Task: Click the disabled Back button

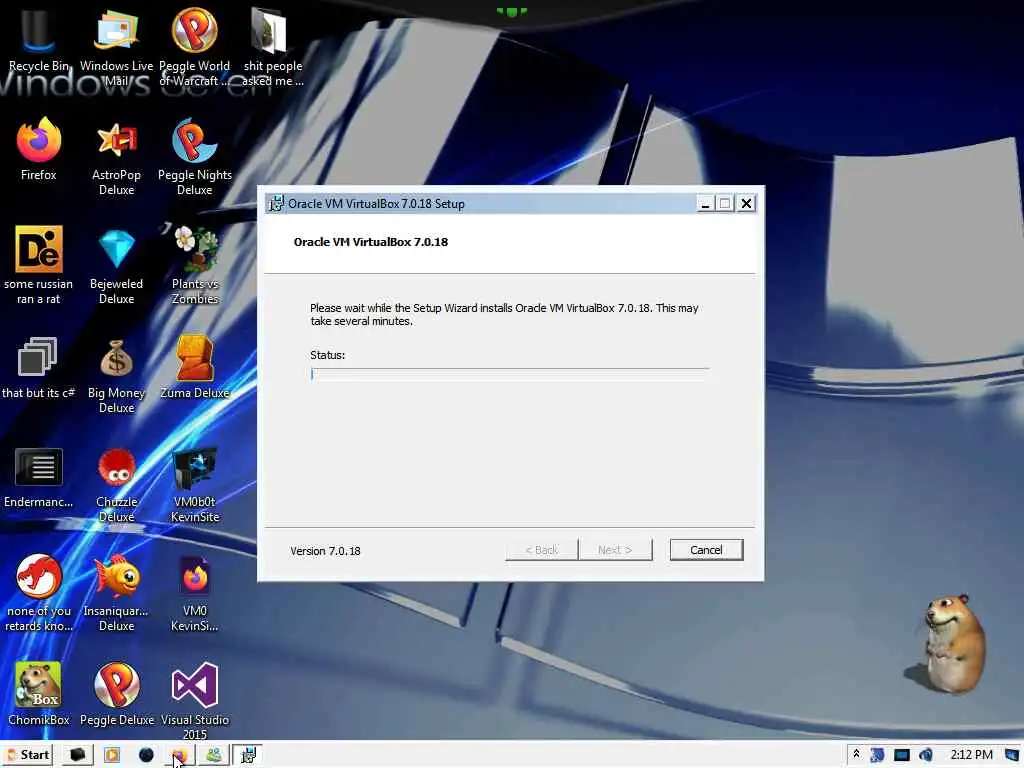Action: click(541, 550)
